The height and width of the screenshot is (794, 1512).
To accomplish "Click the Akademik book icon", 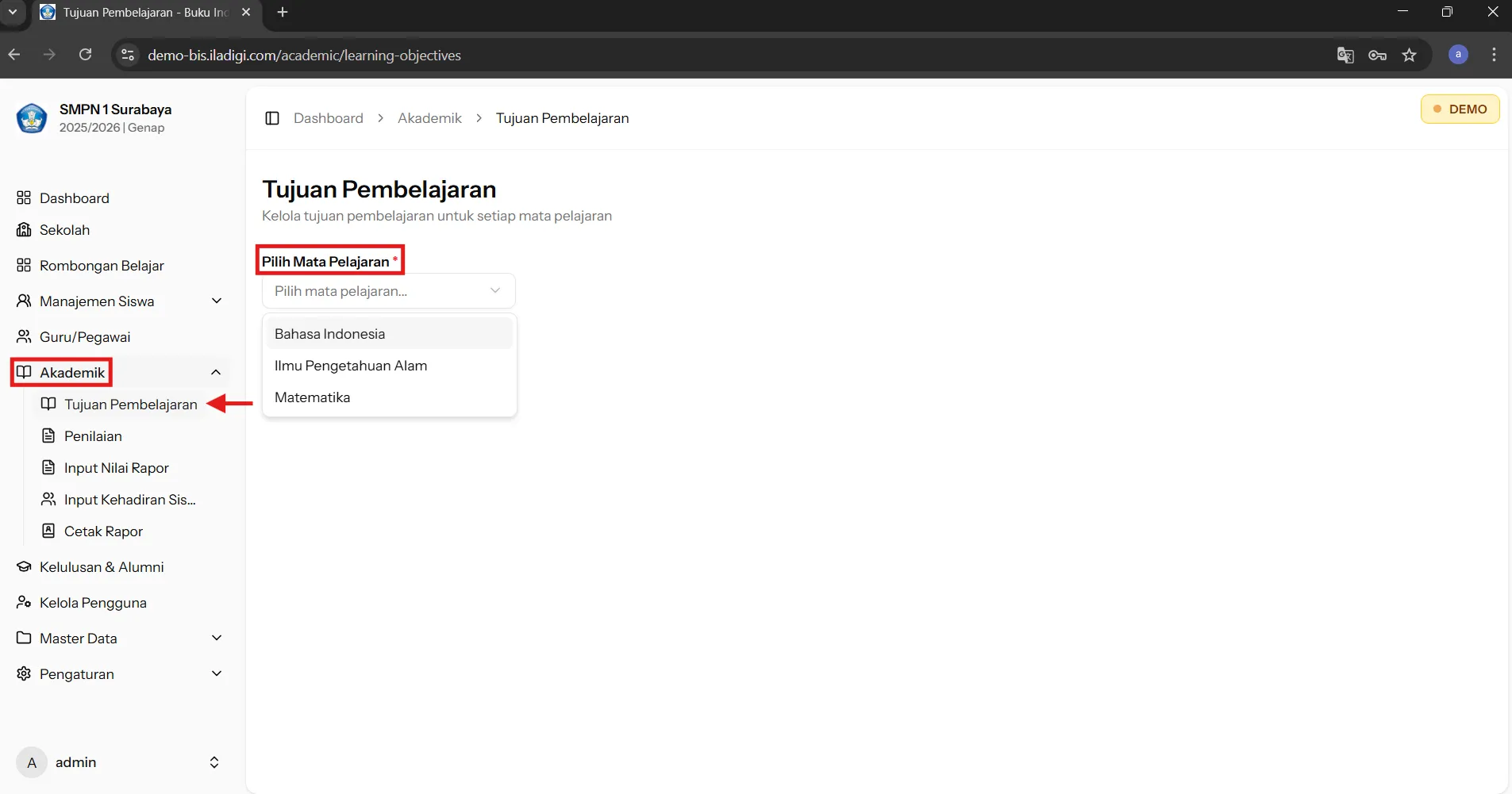I will click(x=24, y=372).
